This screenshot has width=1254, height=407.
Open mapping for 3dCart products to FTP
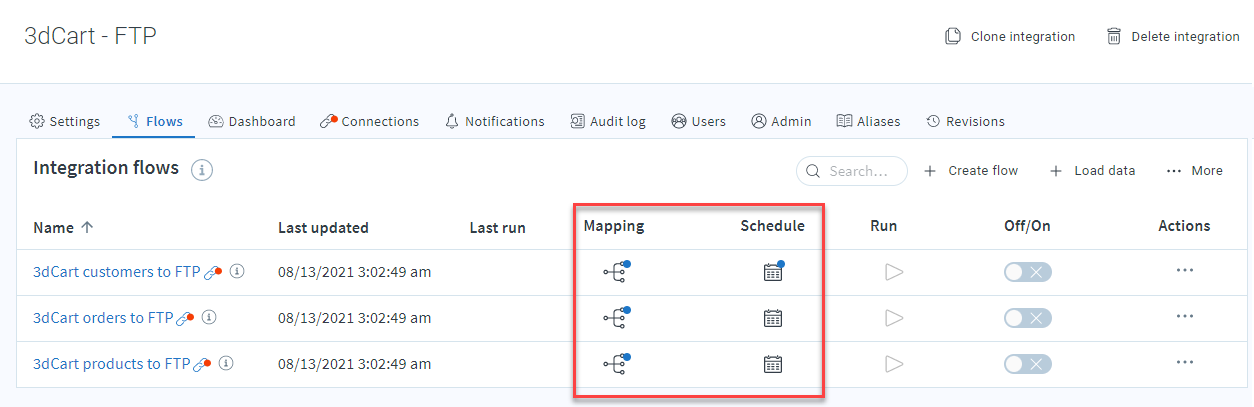click(617, 364)
